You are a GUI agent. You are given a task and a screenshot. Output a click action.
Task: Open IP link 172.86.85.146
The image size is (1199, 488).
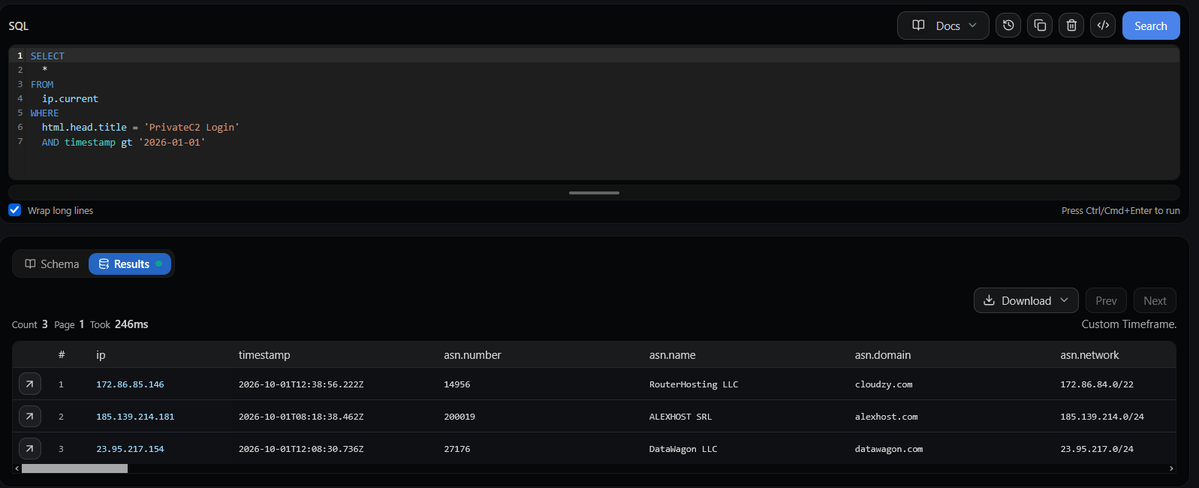point(130,385)
